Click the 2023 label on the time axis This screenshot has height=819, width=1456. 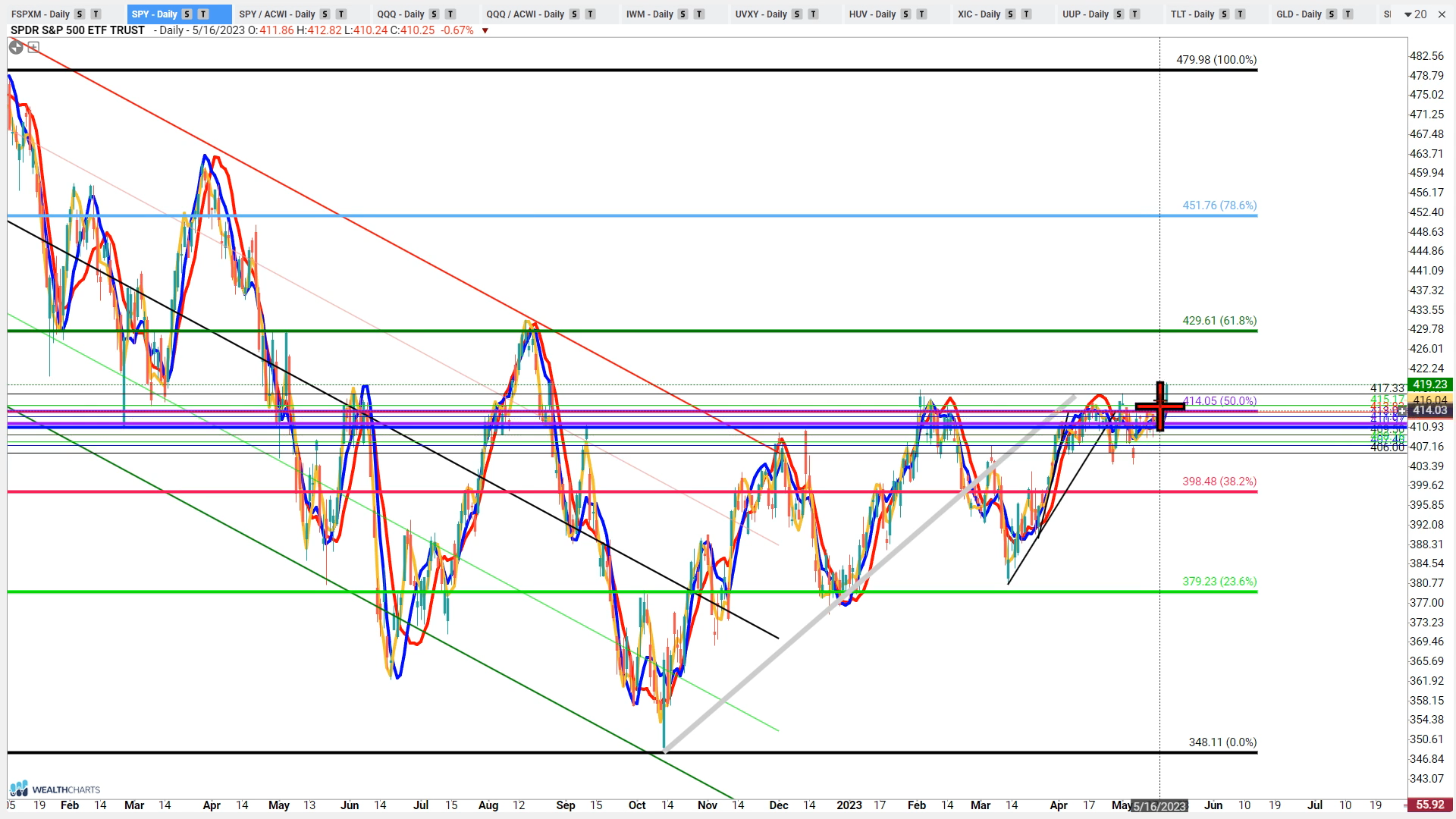[x=849, y=805]
